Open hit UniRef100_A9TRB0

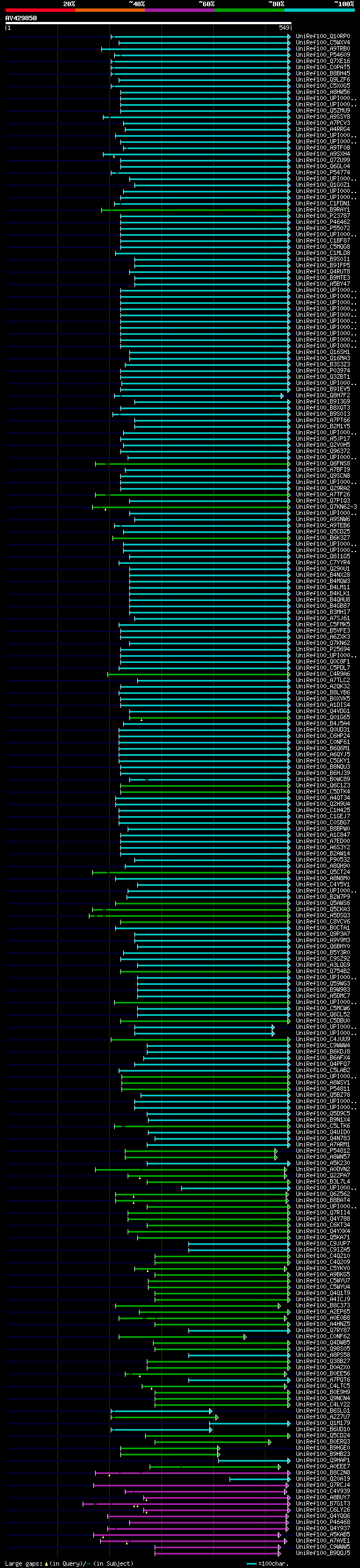click(x=323, y=49)
